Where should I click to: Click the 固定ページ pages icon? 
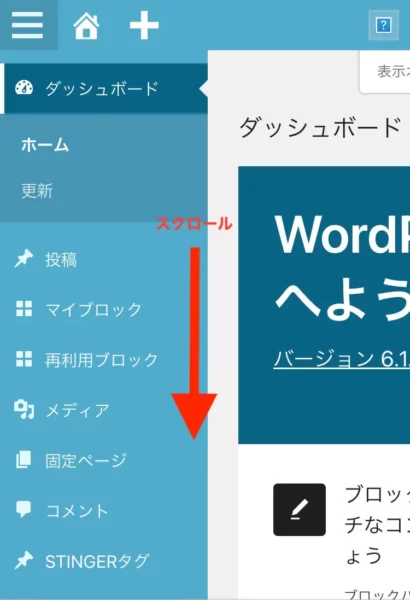(x=24, y=460)
